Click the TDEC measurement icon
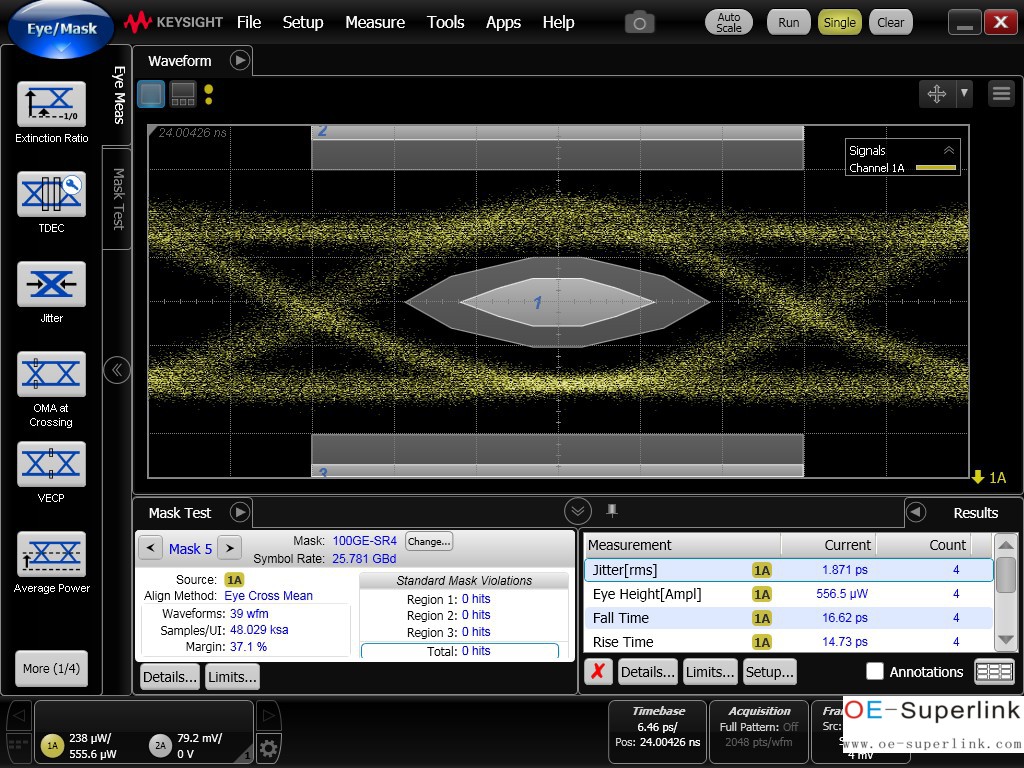This screenshot has width=1024, height=768. [51, 194]
